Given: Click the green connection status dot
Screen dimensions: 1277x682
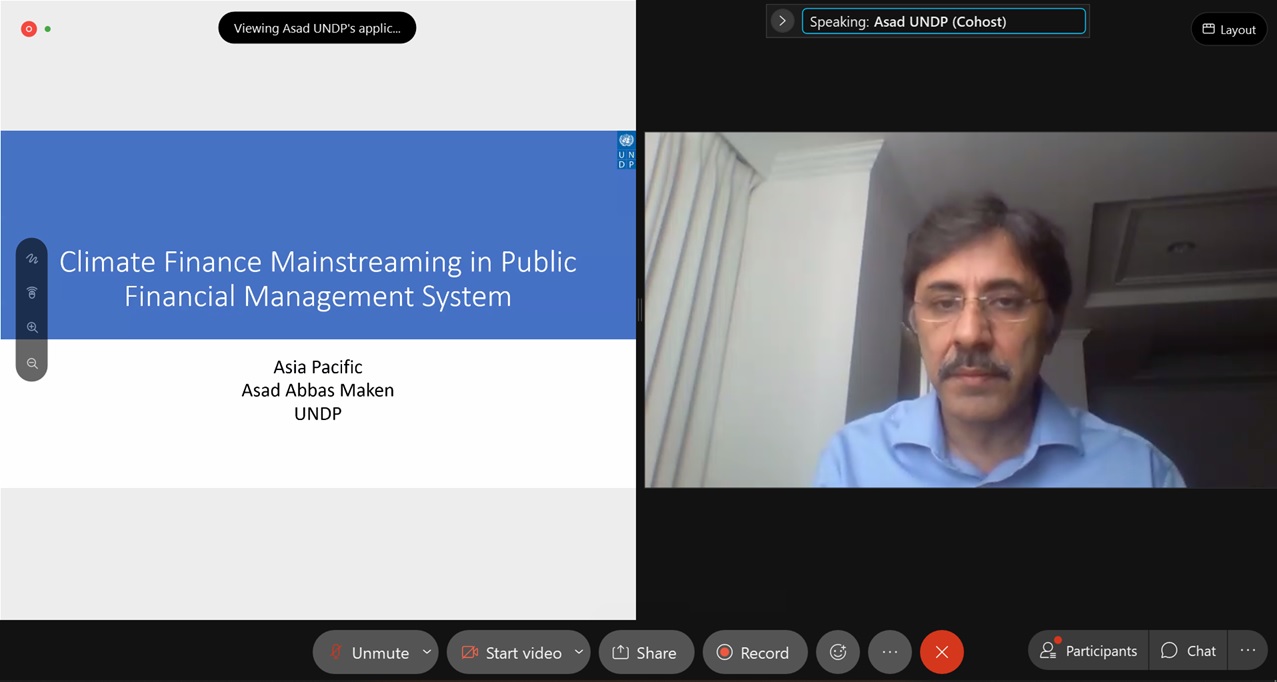Looking at the screenshot, I should click(x=48, y=29).
